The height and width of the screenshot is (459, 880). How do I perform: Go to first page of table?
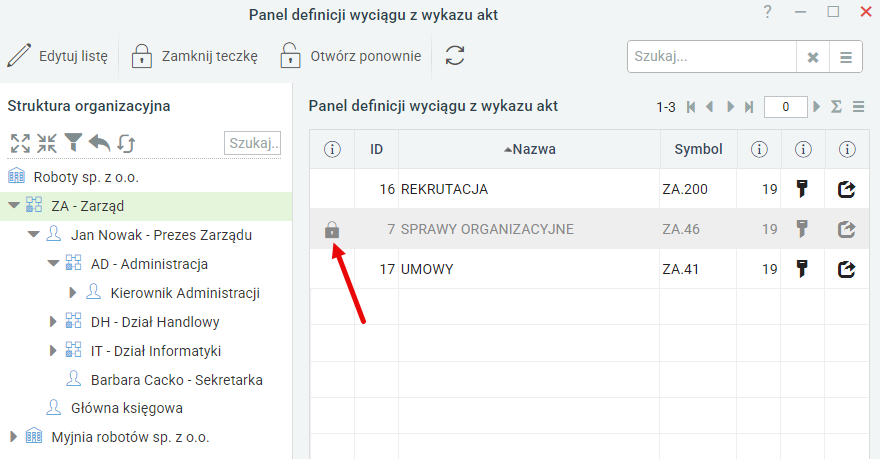point(691,107)
